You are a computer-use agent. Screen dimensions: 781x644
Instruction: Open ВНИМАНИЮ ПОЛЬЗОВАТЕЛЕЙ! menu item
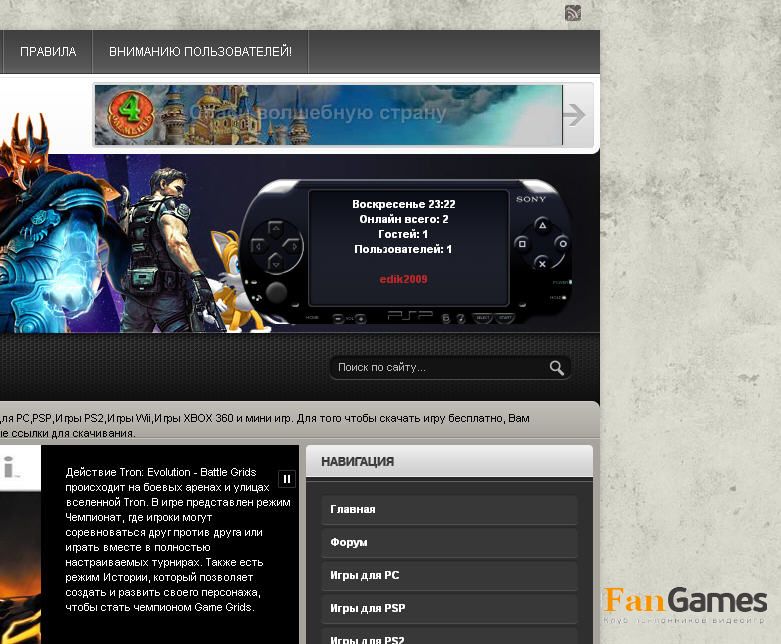200,52
